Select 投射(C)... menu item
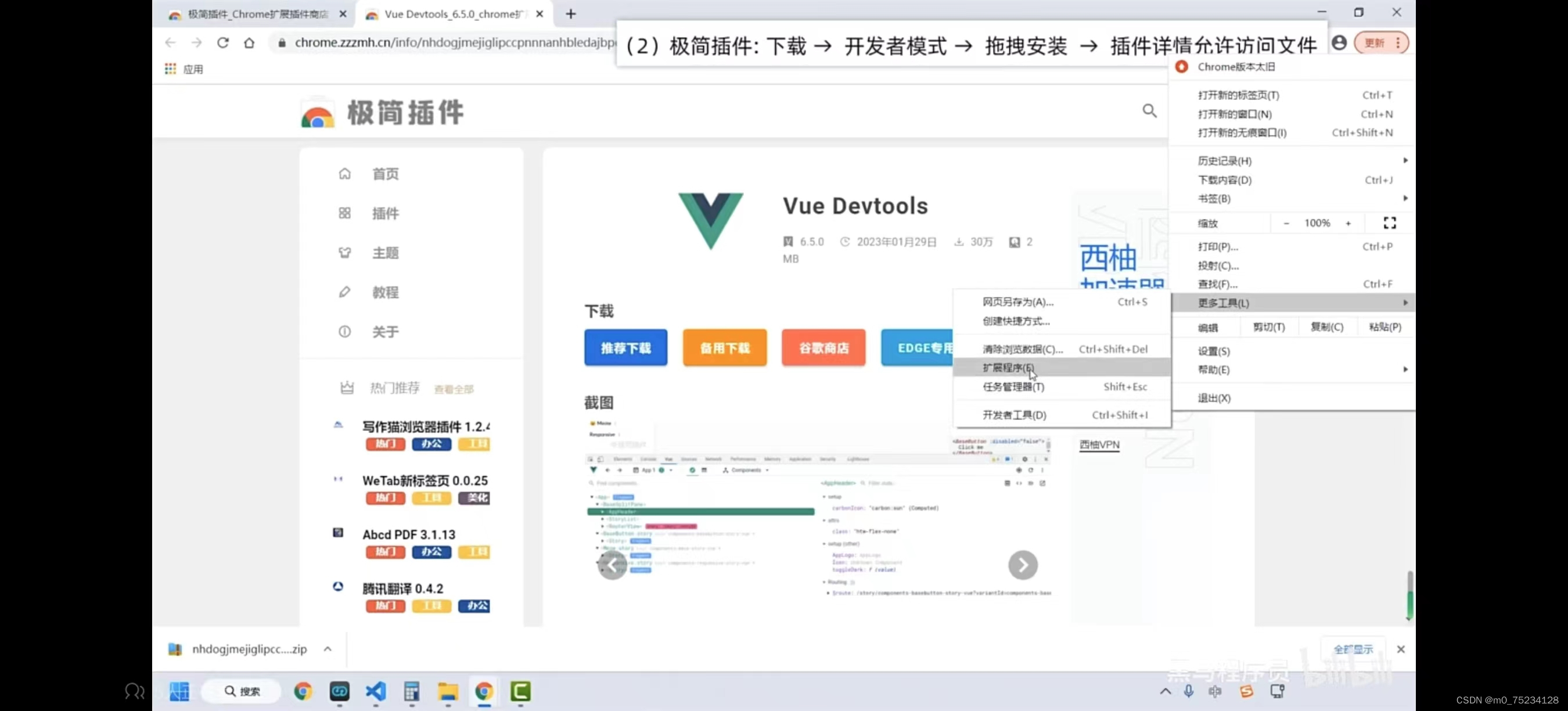 (1292, 265)
